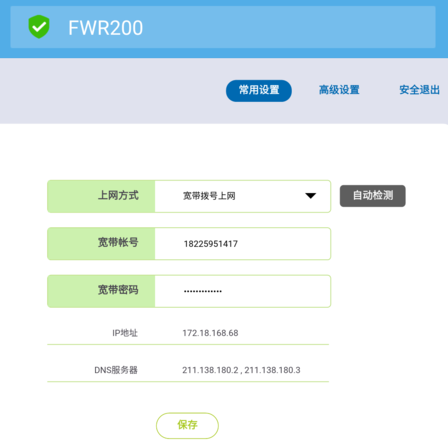448x446 pixels.
Task: Open the 上网方式 dropdown showing 宽带拨号上网
Action: [x=243, y=196]
